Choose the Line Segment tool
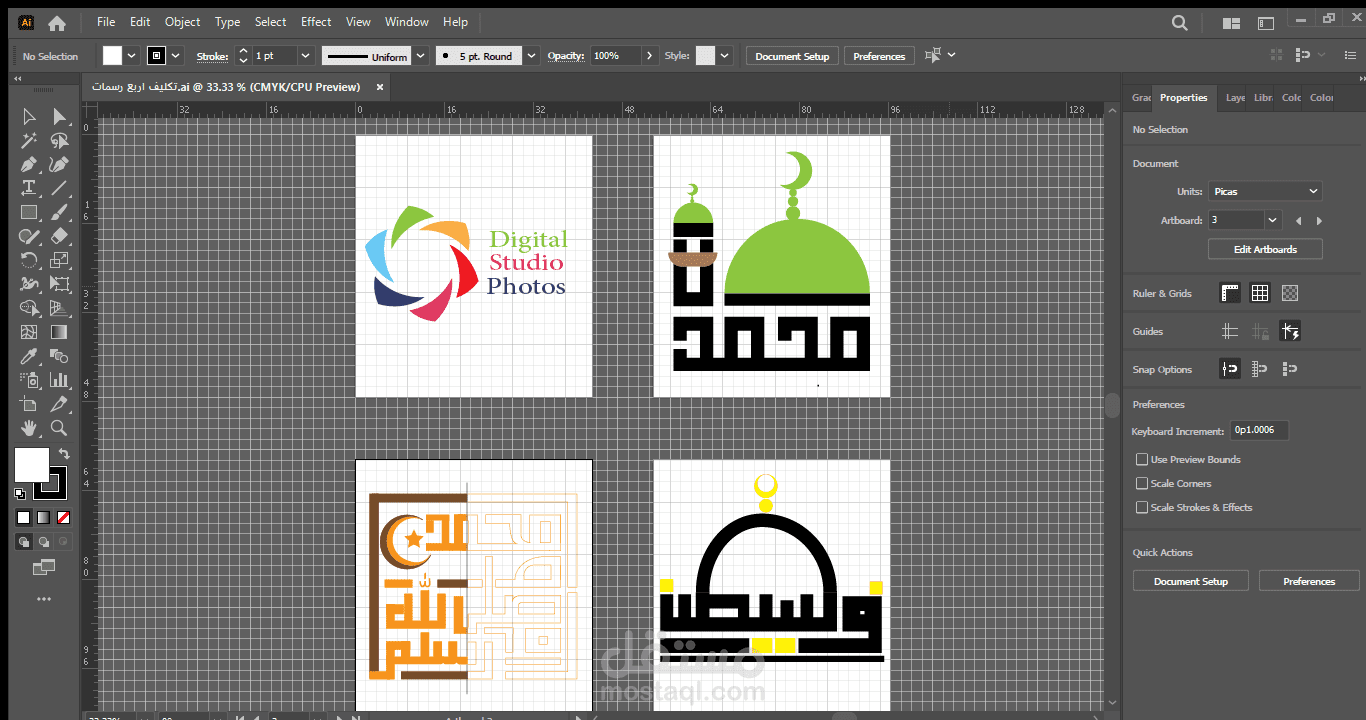The width and height of the screenshot is (1366, 720). pos(59,188)
